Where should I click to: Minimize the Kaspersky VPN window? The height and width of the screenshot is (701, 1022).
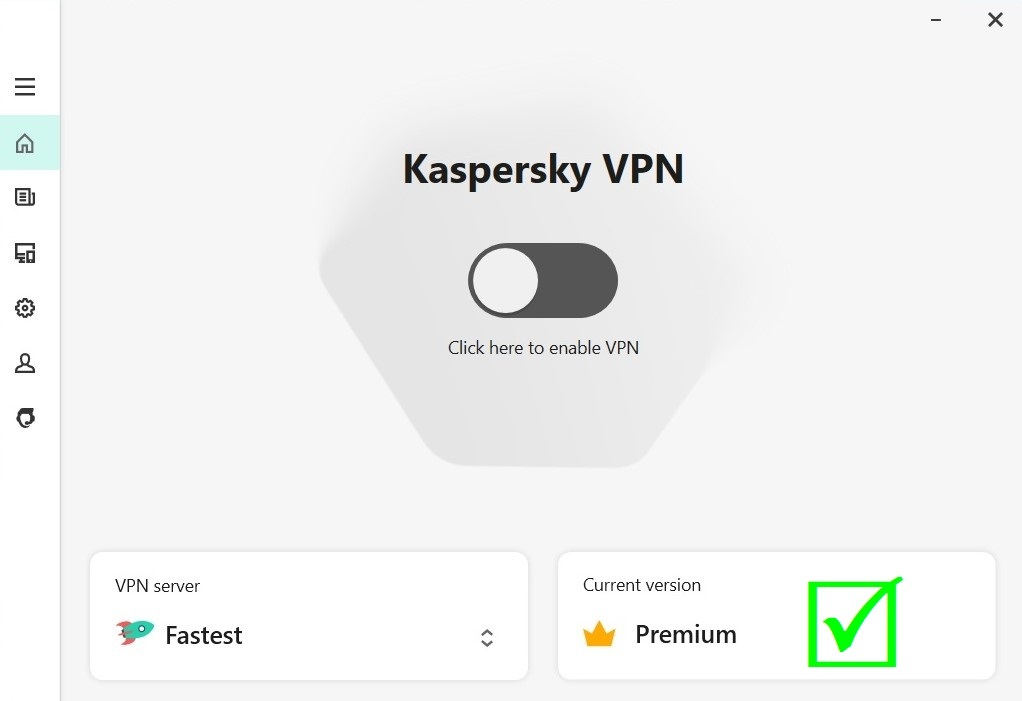(x=937, y=20)
